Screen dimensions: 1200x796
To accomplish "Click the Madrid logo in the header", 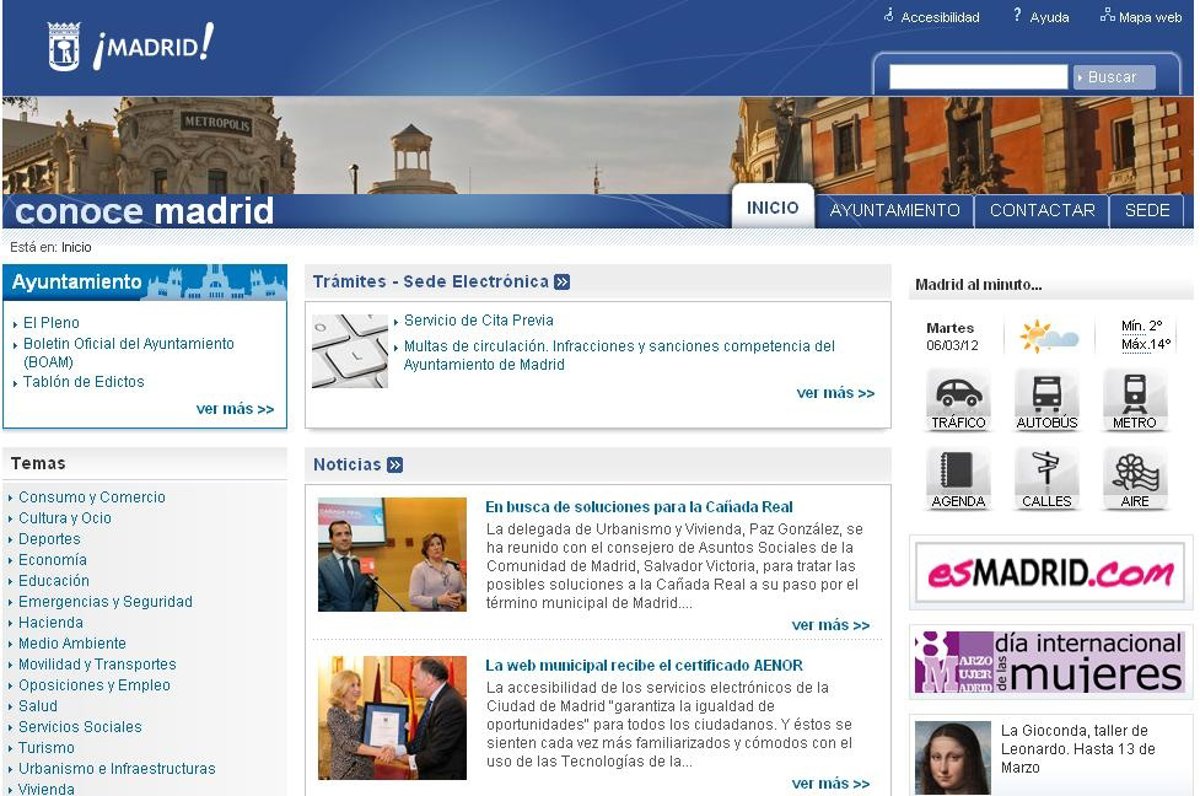I will tap(131, 47).
